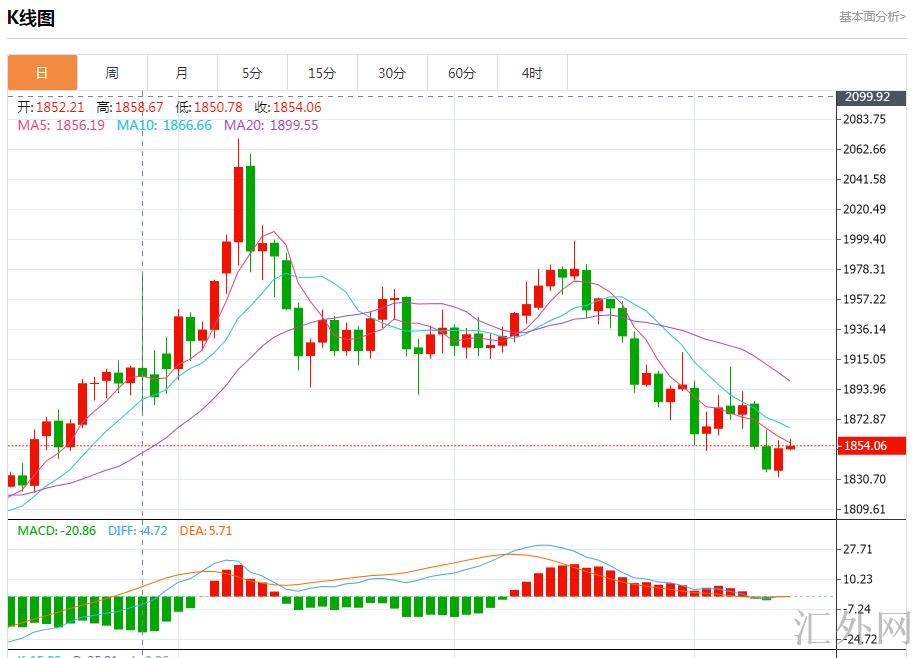
Task: Switch chart to 60分 timeframe
Action: (462, 73)
